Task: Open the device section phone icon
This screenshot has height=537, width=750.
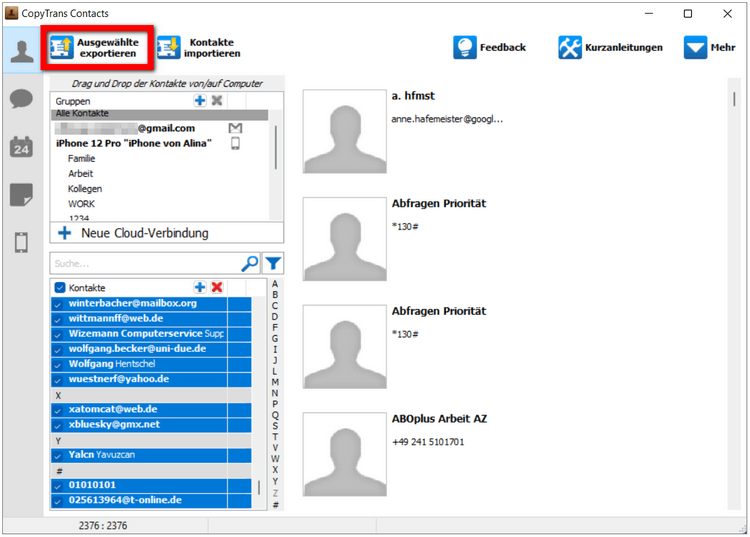Action: (21, 242)
